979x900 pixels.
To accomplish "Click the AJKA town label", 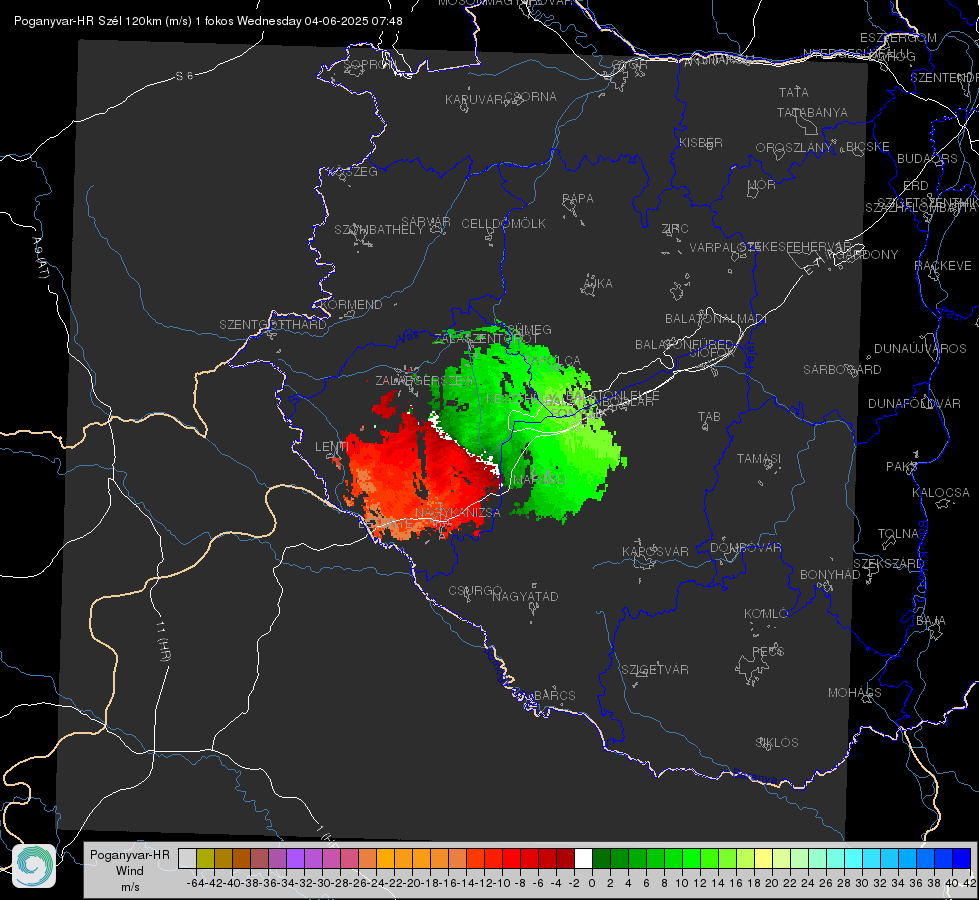I will [598, 284].
